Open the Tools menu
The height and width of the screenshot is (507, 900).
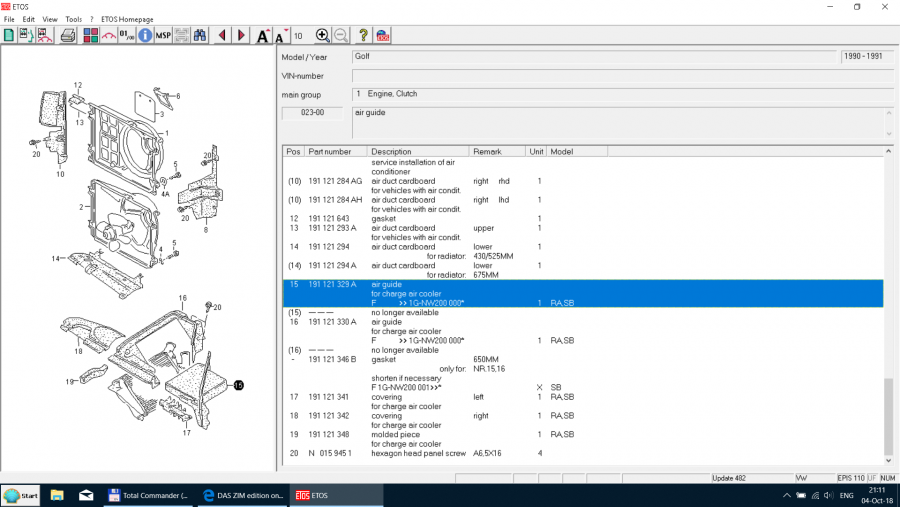[73, 19]
